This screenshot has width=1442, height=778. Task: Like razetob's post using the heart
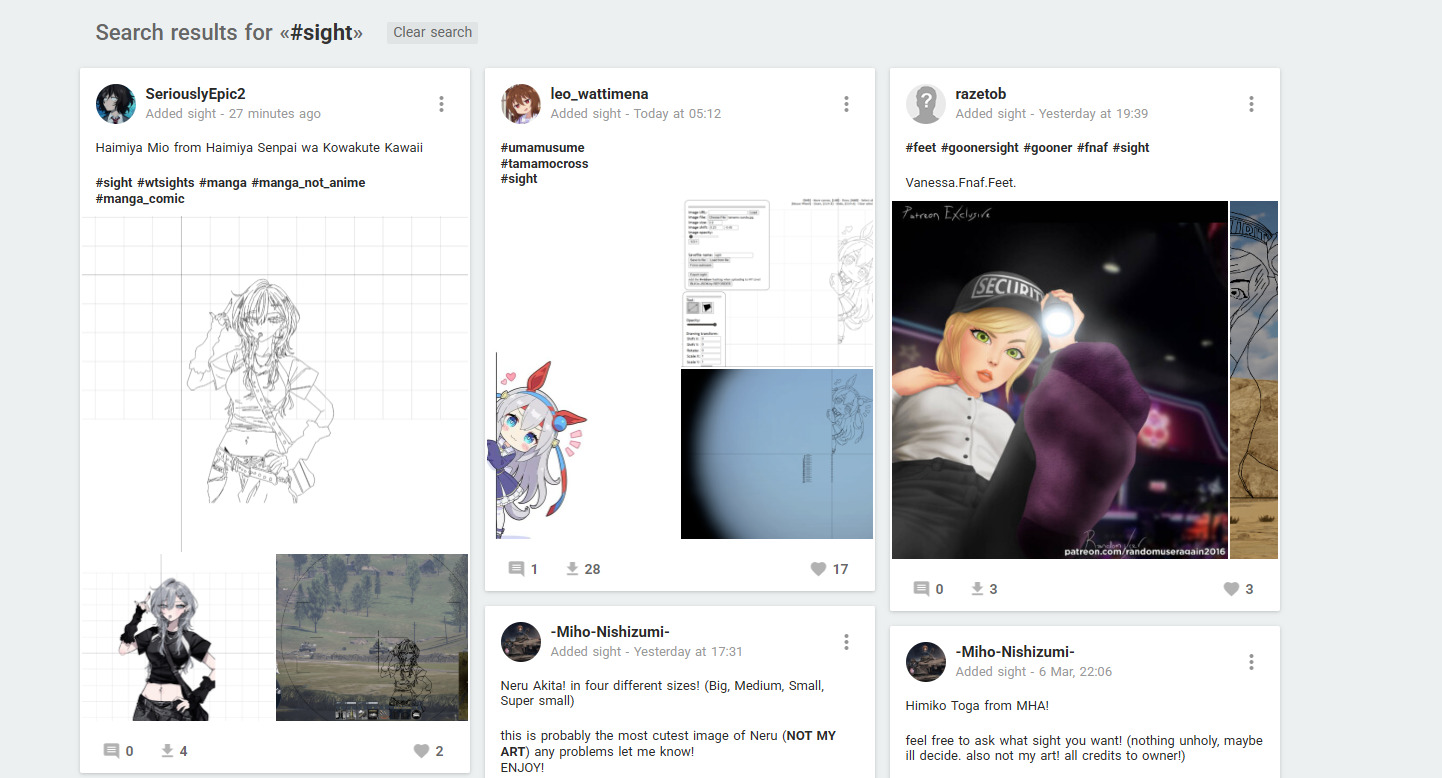(1231, 589)
